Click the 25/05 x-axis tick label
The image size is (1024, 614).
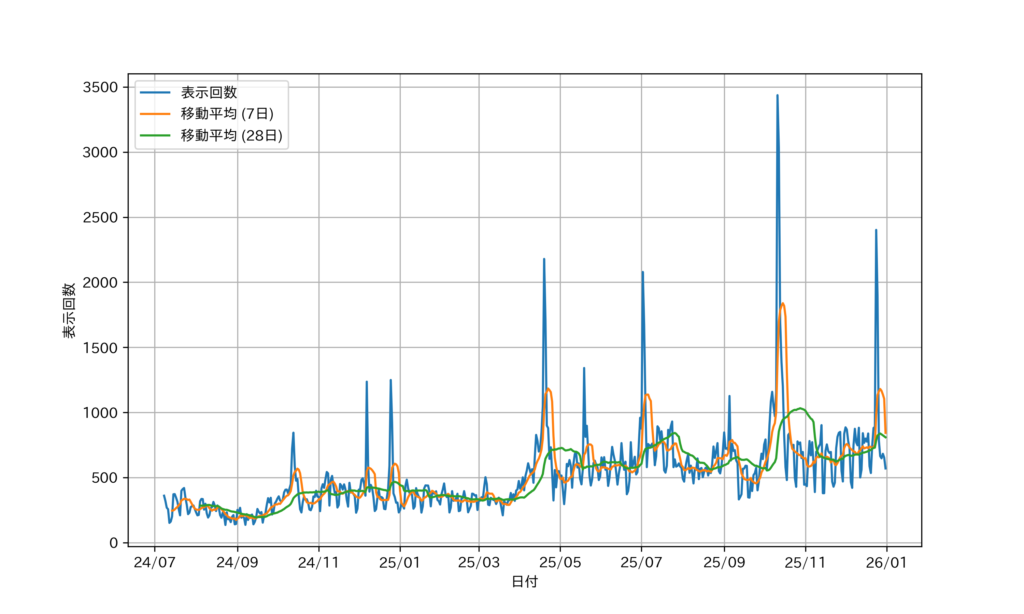tap(561, 561)
